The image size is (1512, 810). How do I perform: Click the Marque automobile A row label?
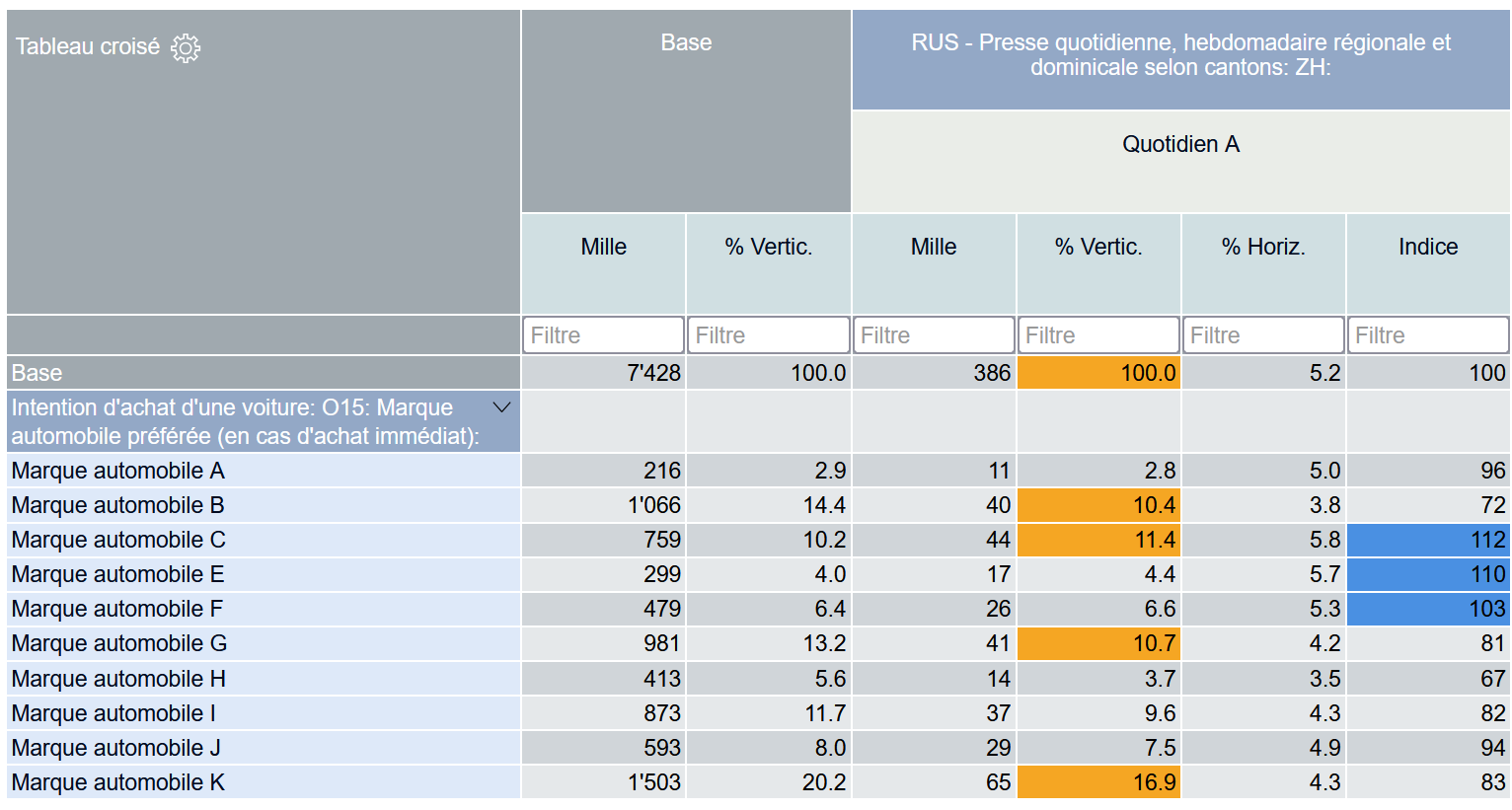point(118,471)
